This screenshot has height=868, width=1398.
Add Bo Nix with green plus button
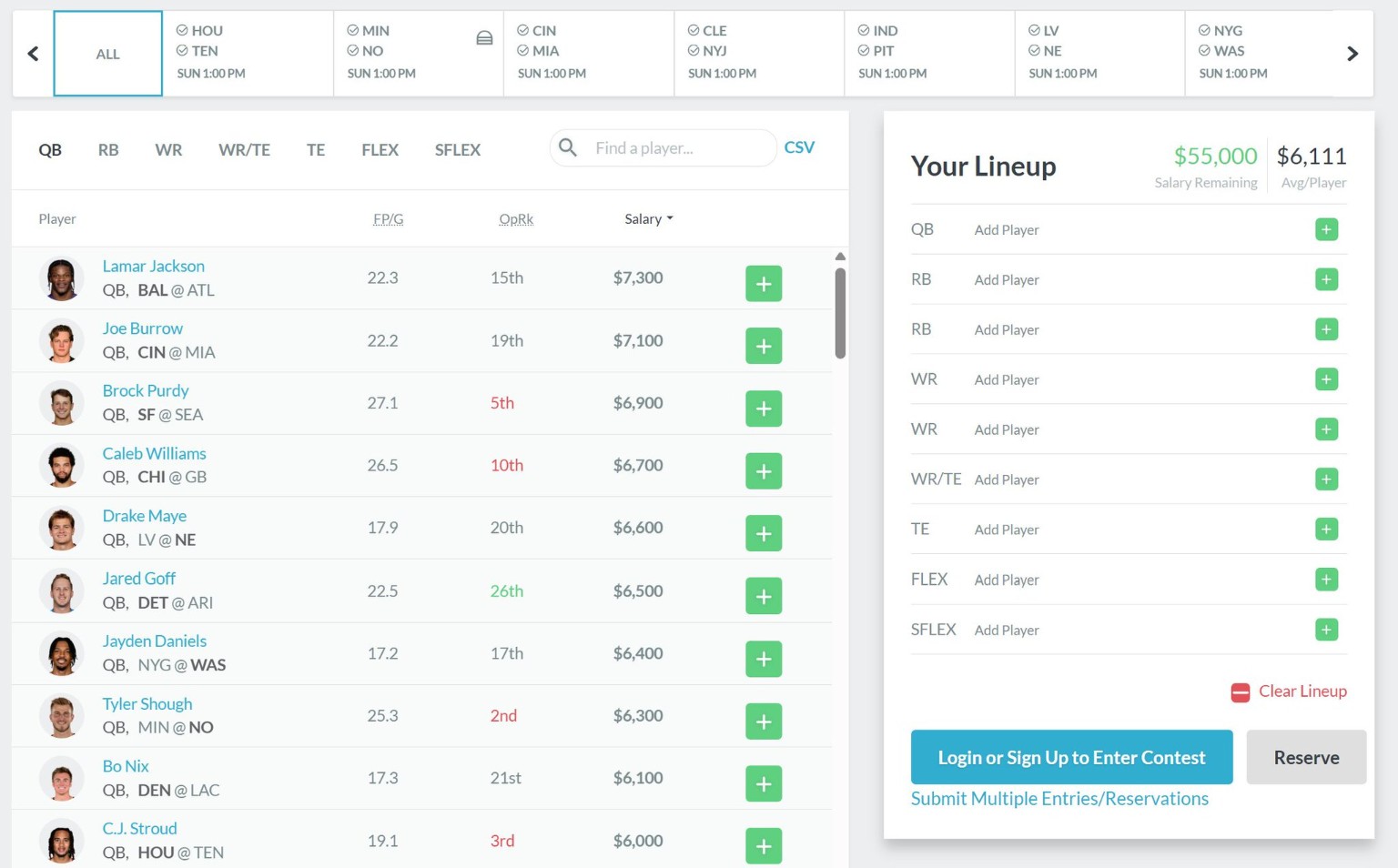[x=764, y=783]
